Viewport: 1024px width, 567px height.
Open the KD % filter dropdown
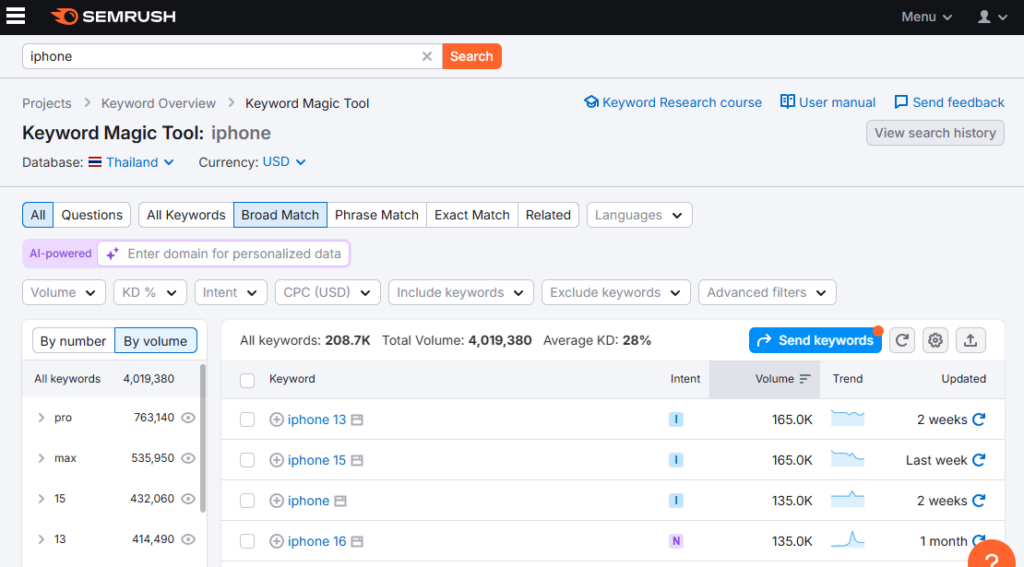[150, 292]
